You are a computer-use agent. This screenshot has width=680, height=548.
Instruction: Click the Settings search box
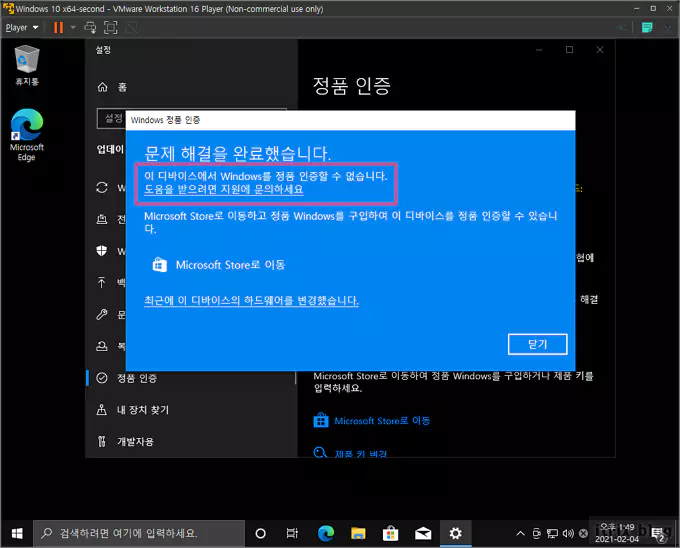(x=111, y=118)
